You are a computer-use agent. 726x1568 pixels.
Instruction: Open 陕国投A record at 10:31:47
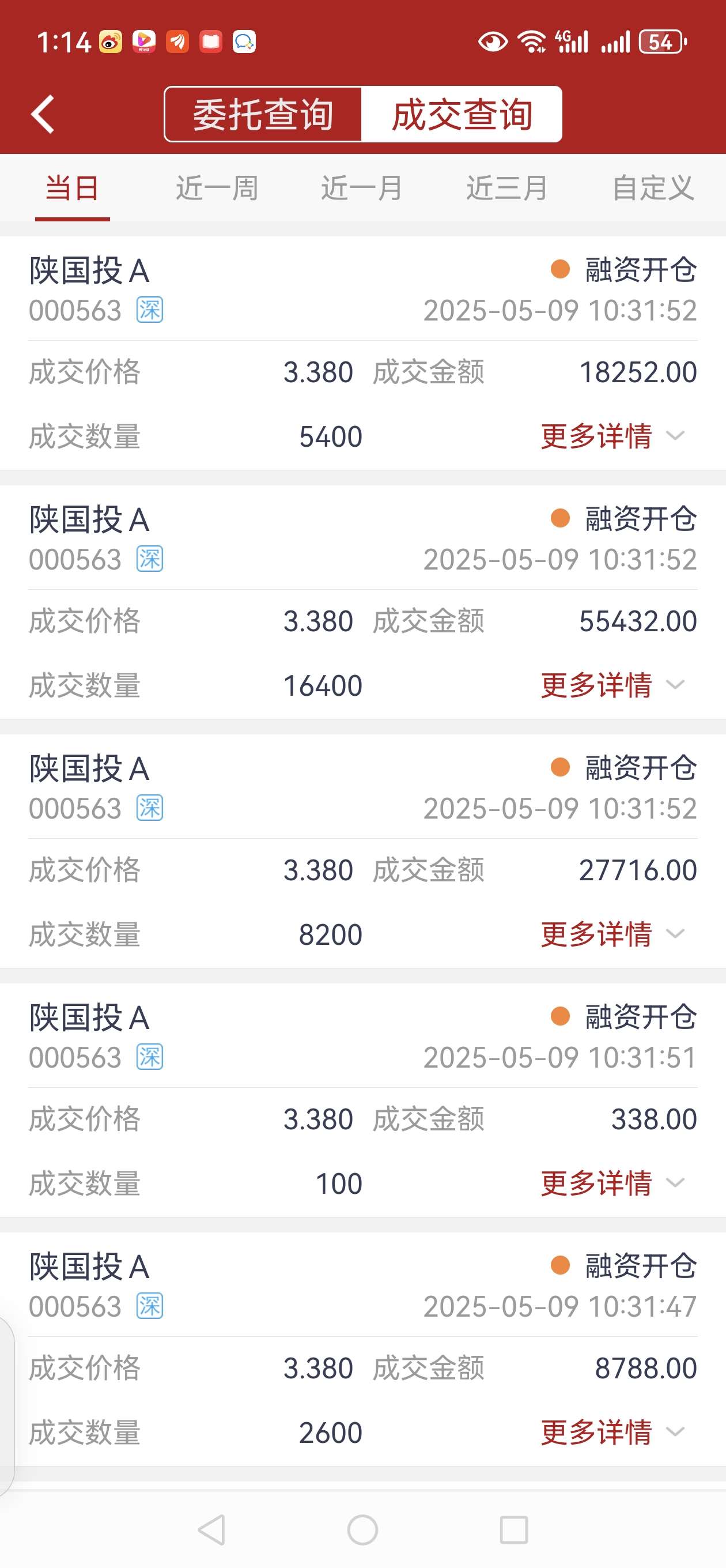[362, 1349]
